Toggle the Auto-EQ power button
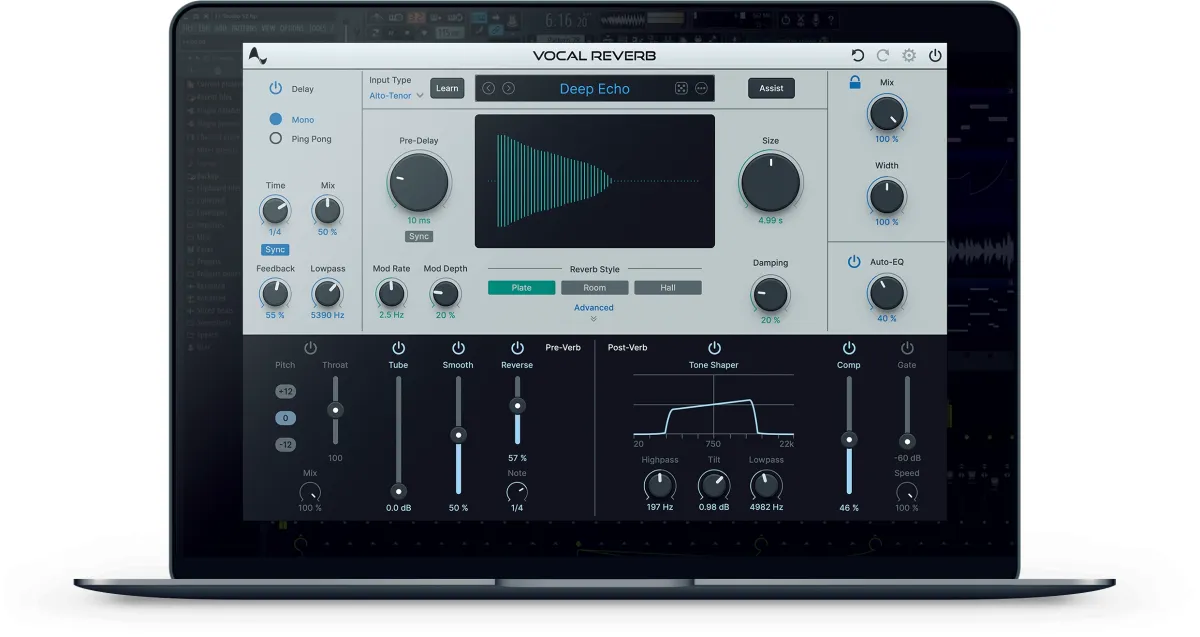This screenshot has height=637, width=1200. click(854, 262)
